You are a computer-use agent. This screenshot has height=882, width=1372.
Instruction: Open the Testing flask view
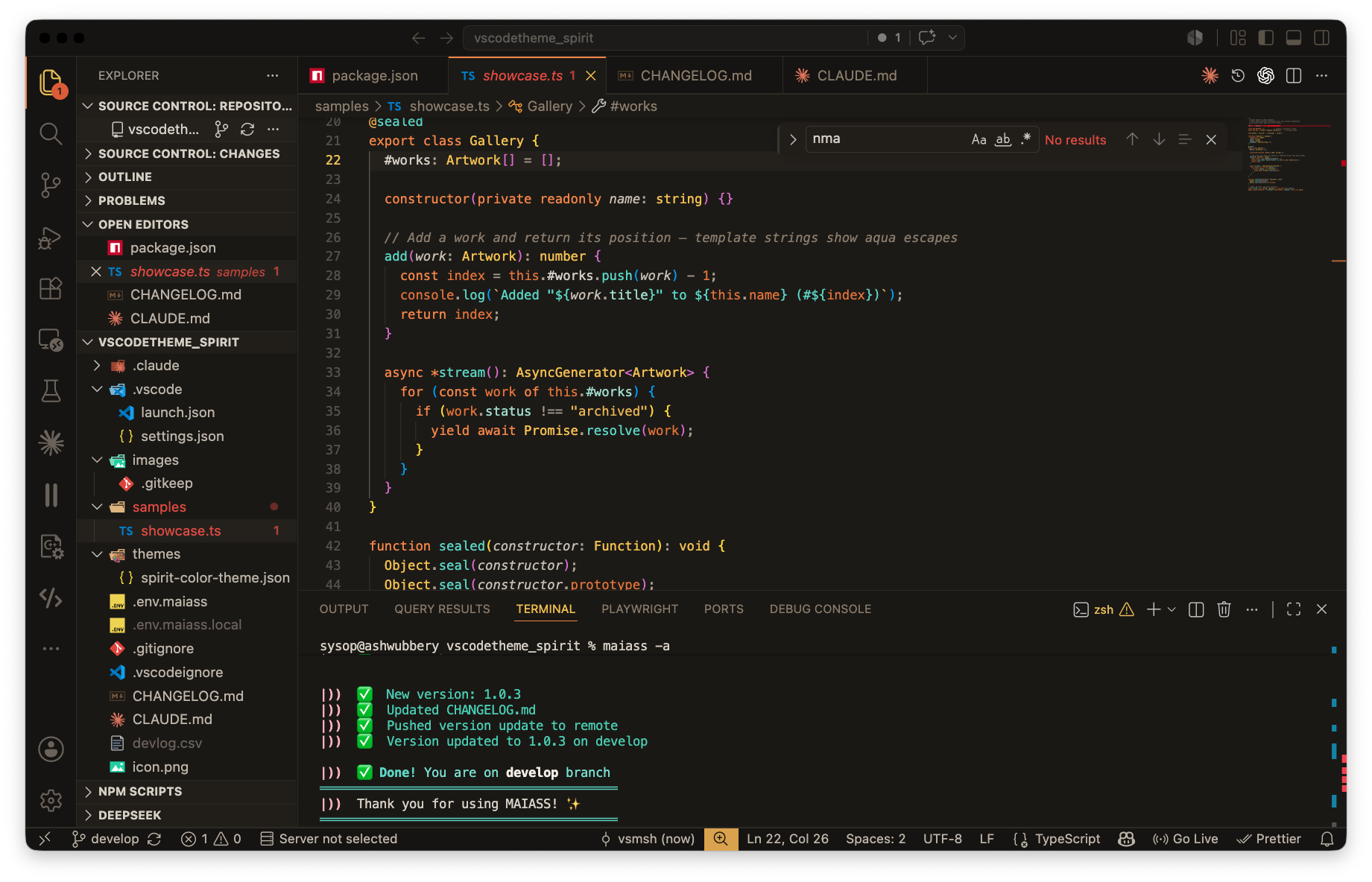point(51,391)
